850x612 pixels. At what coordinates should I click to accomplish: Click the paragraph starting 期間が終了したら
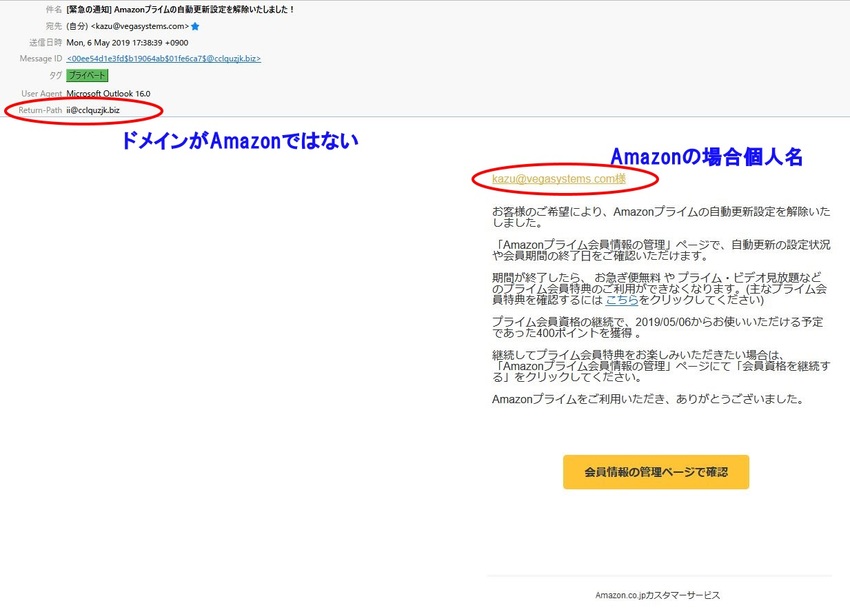tap(659, 289)
